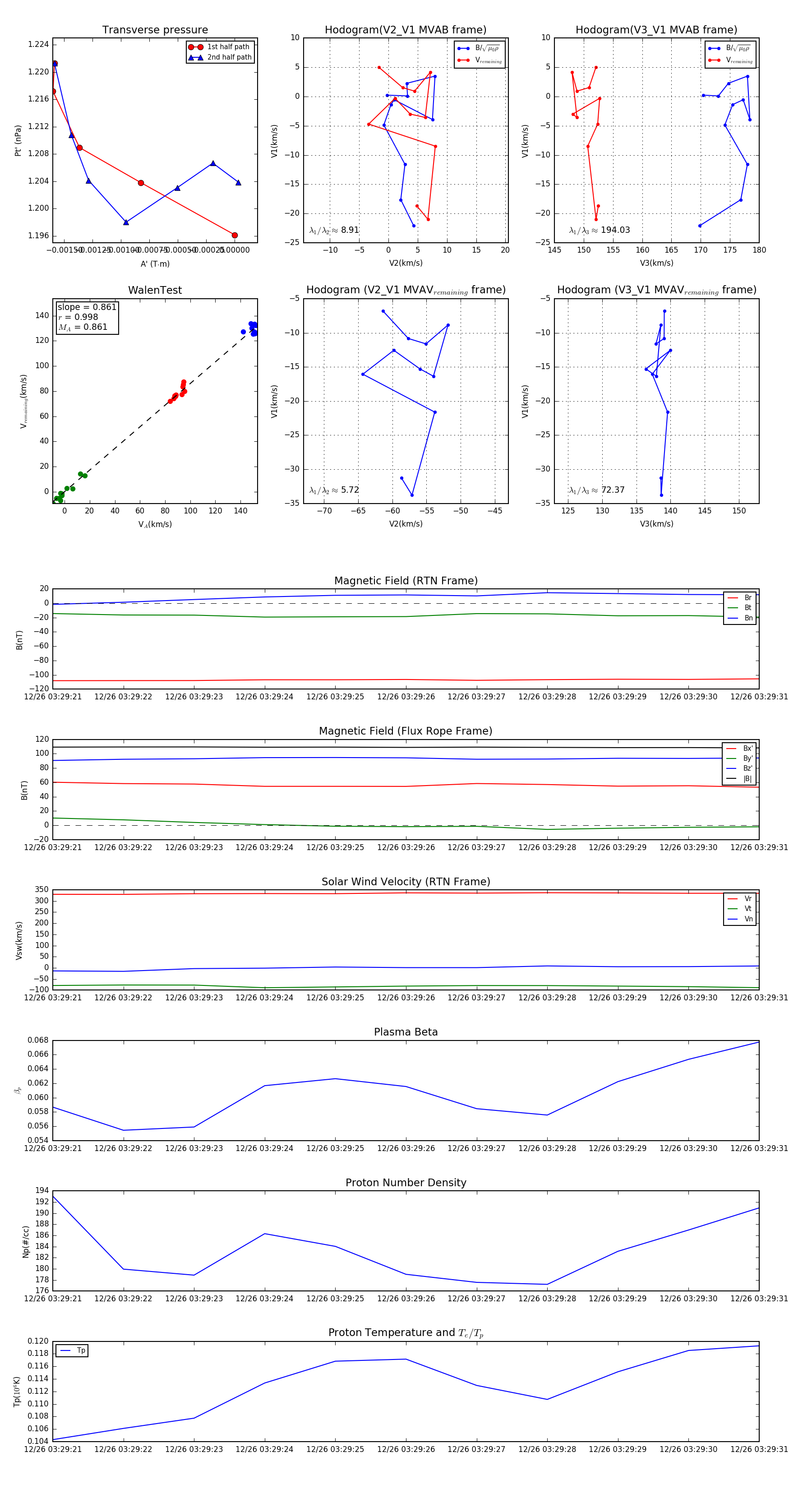Click the eigenvalue ratio 8.91 label in V2_V1 MVAB hodogram
Image resolution: width=812 pixels, height=1489 pixels.
[x=334, y=230]
